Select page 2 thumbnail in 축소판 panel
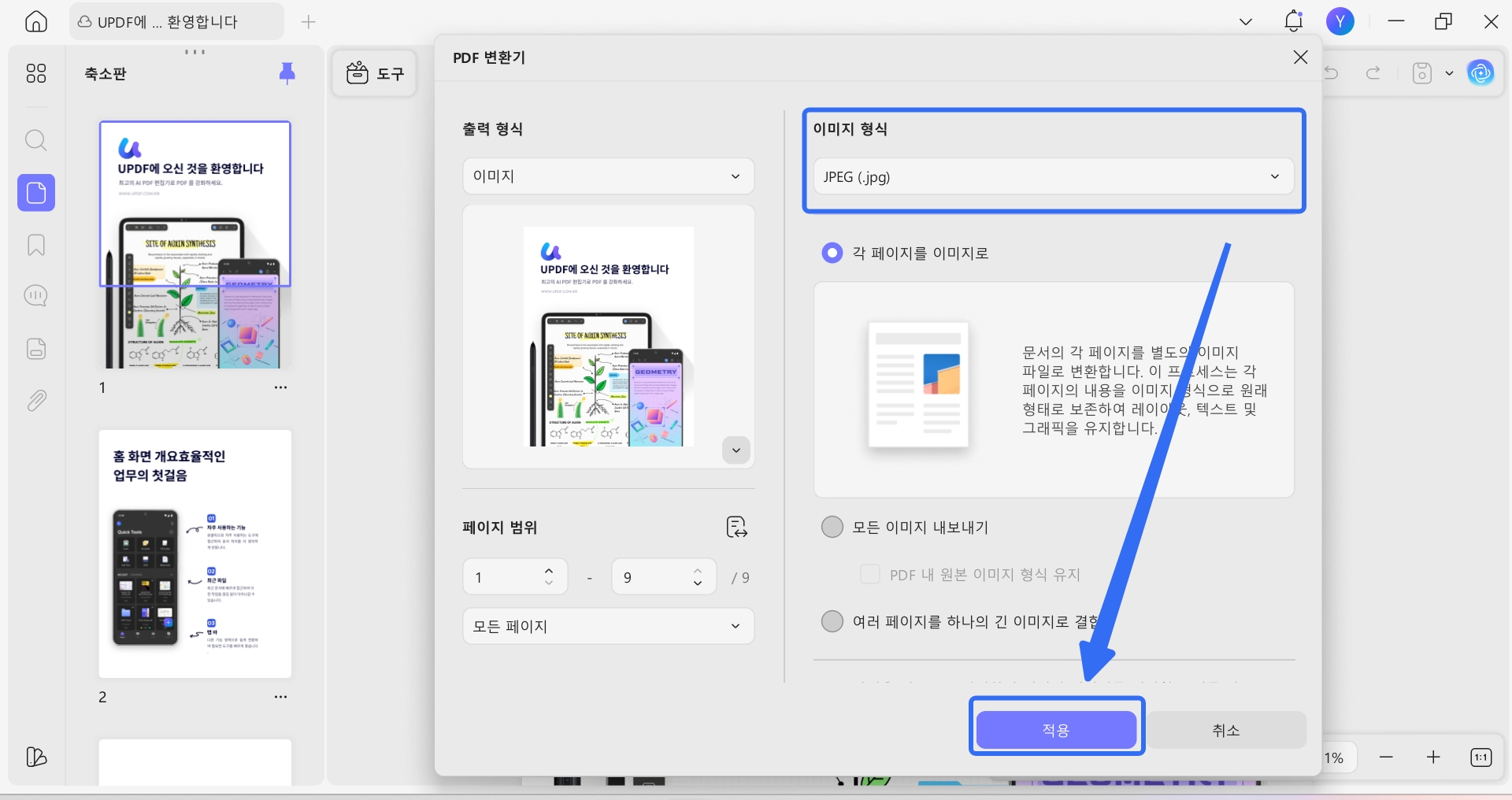1512x800 pixels. [195, 554]
